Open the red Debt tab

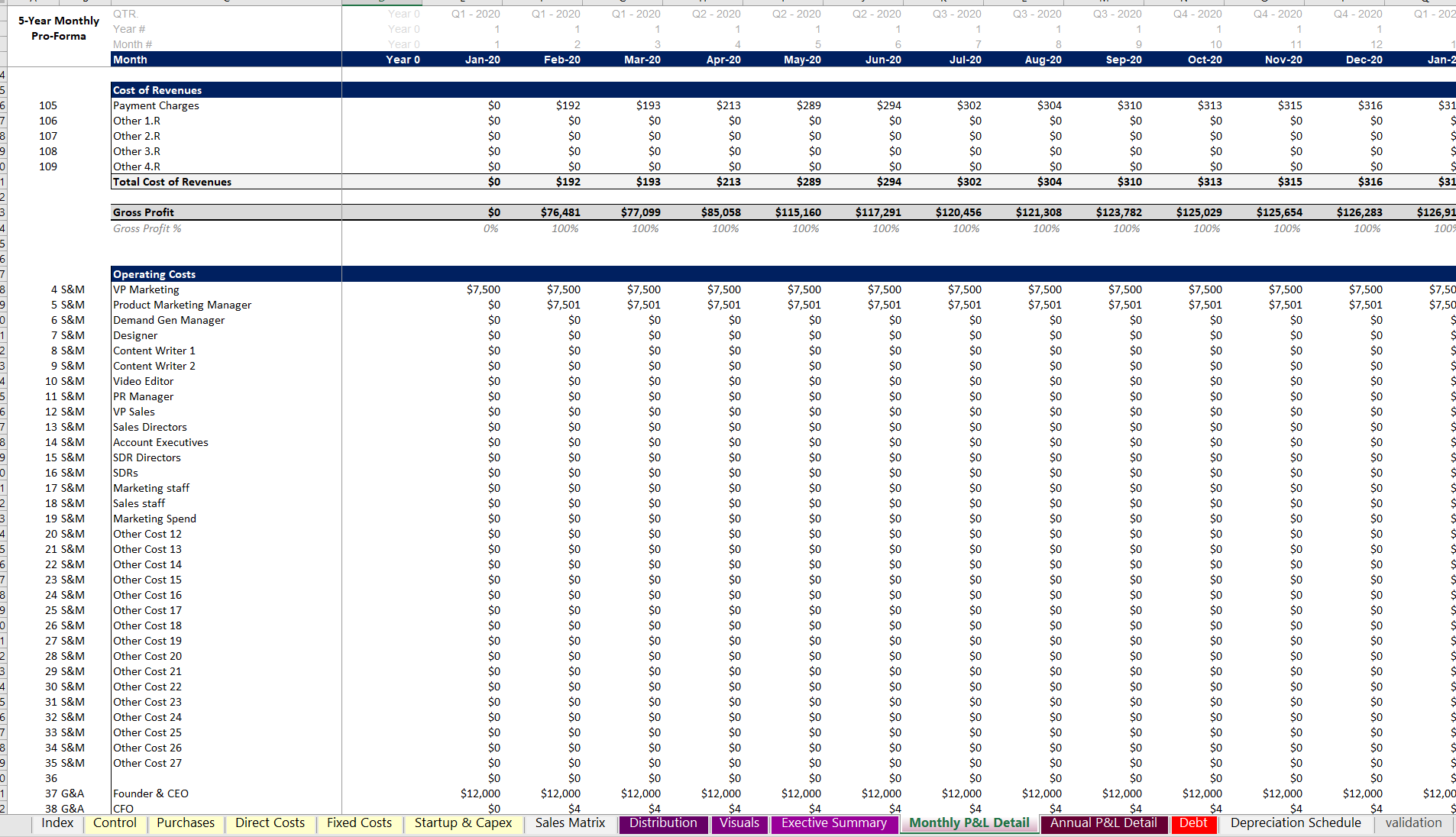tap(1193, 823)
